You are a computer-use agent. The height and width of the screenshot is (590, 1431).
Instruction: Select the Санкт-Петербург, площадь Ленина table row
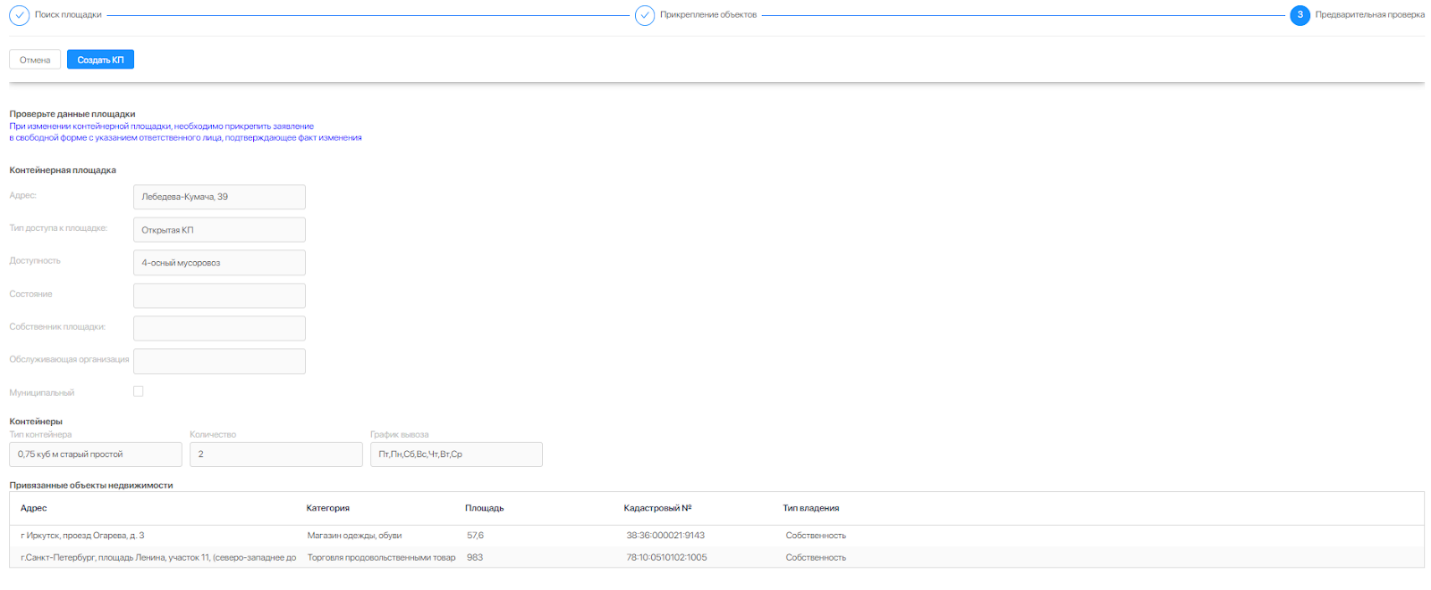400,557
